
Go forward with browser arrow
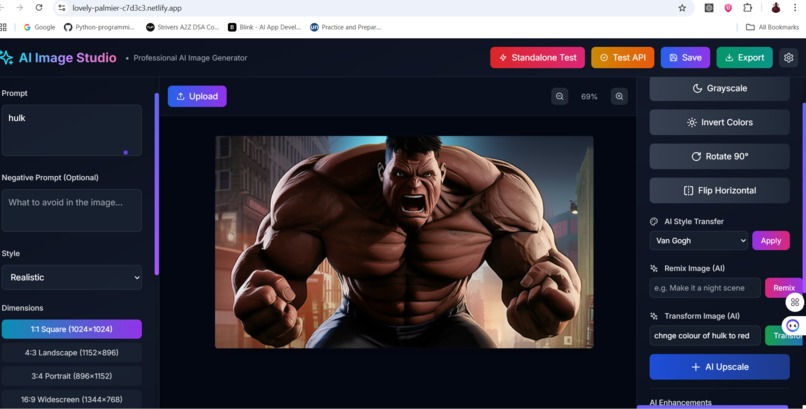point(20,8)
